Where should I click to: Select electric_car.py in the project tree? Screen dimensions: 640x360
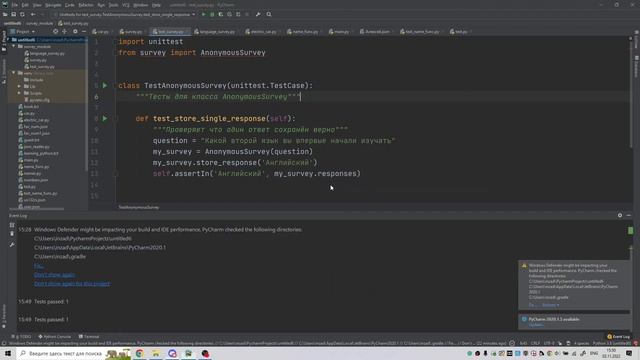[x=34, y=120]
